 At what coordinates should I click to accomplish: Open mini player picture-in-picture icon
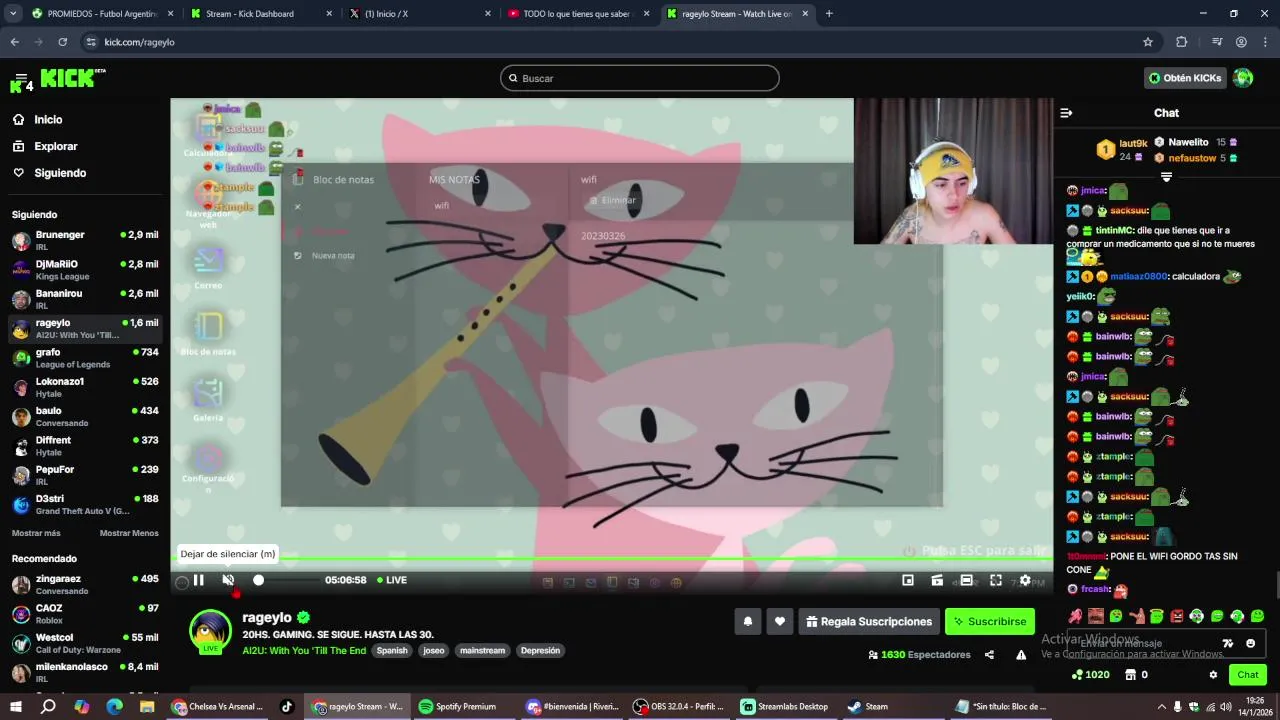point(908,580)
